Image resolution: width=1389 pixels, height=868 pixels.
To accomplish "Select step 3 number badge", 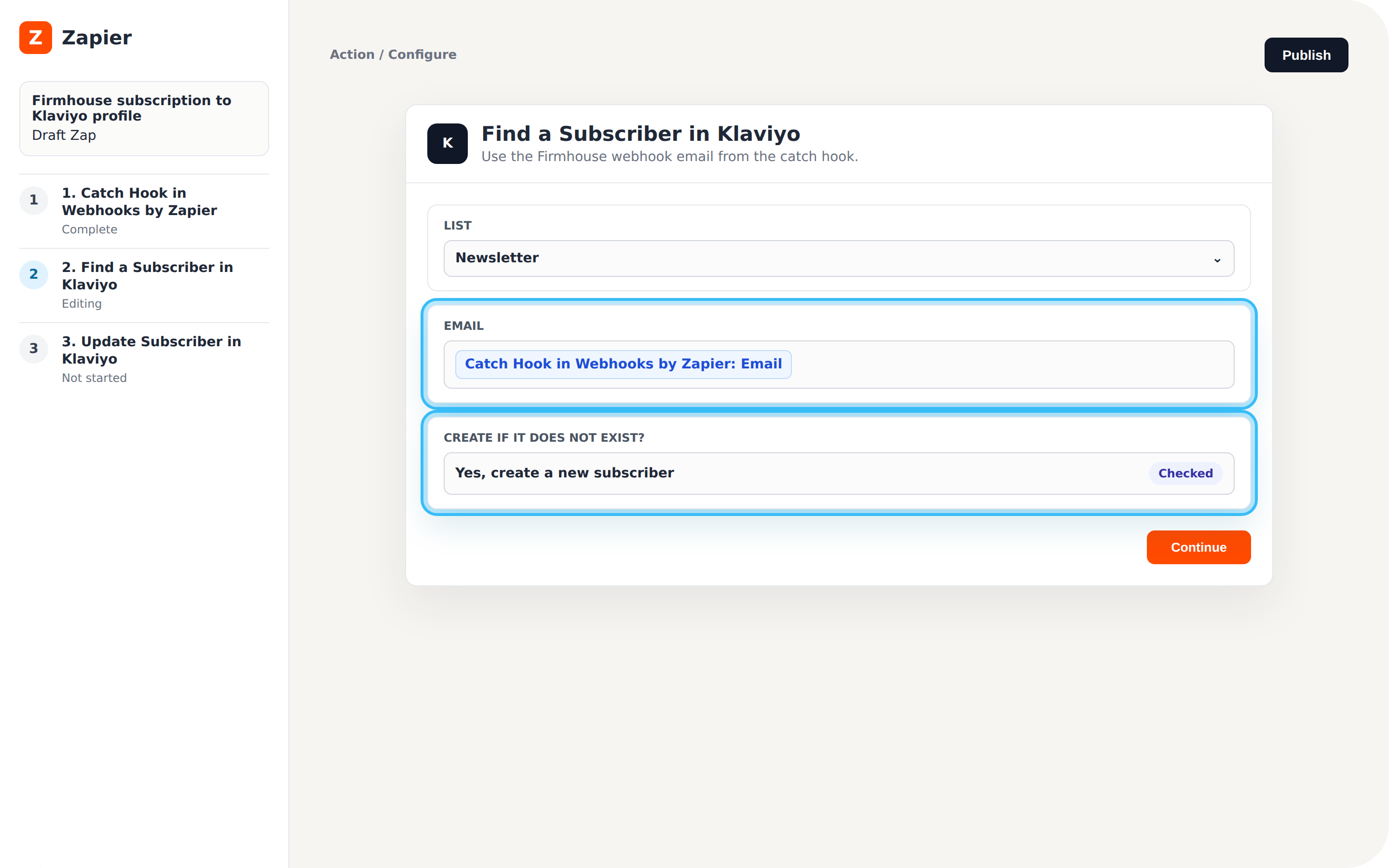I will coord(34,349).
